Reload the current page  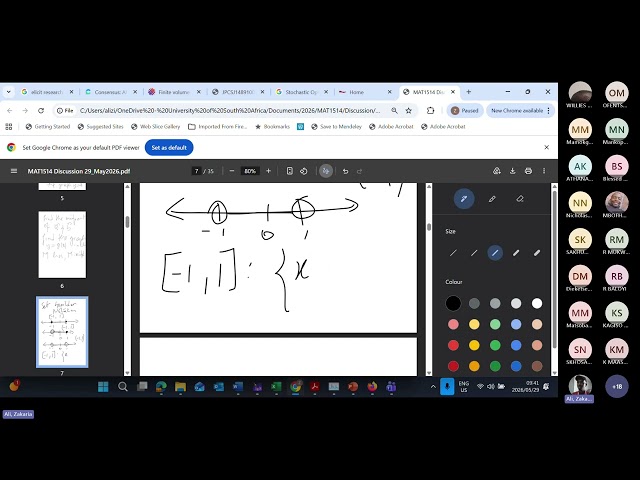coord(41,111)
